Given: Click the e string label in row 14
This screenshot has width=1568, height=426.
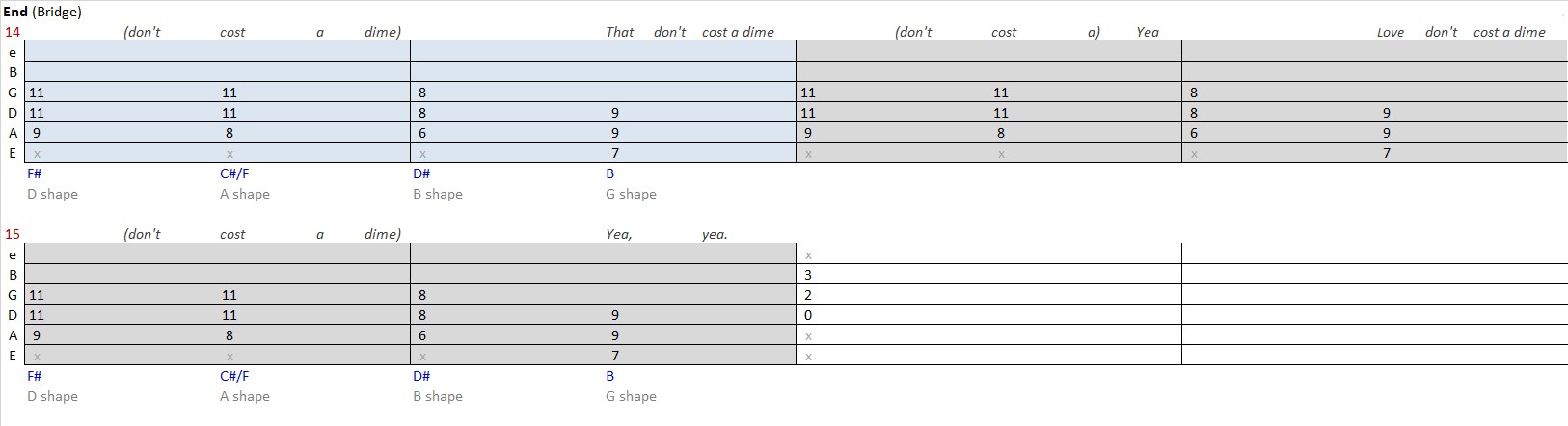Looking at the screenshot, I should click(x=13, y=52).
